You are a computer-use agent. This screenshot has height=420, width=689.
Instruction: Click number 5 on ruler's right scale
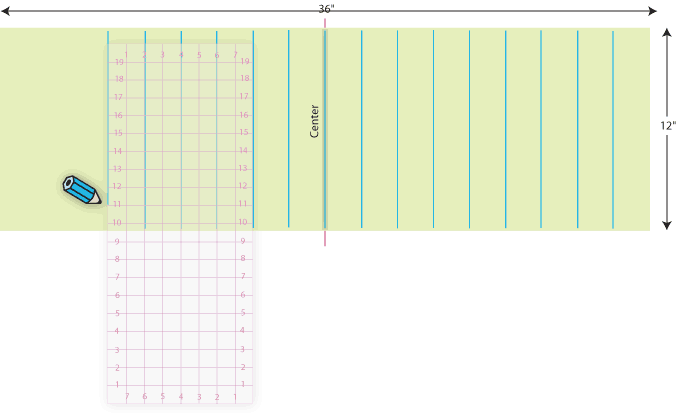tap(243, 312)
